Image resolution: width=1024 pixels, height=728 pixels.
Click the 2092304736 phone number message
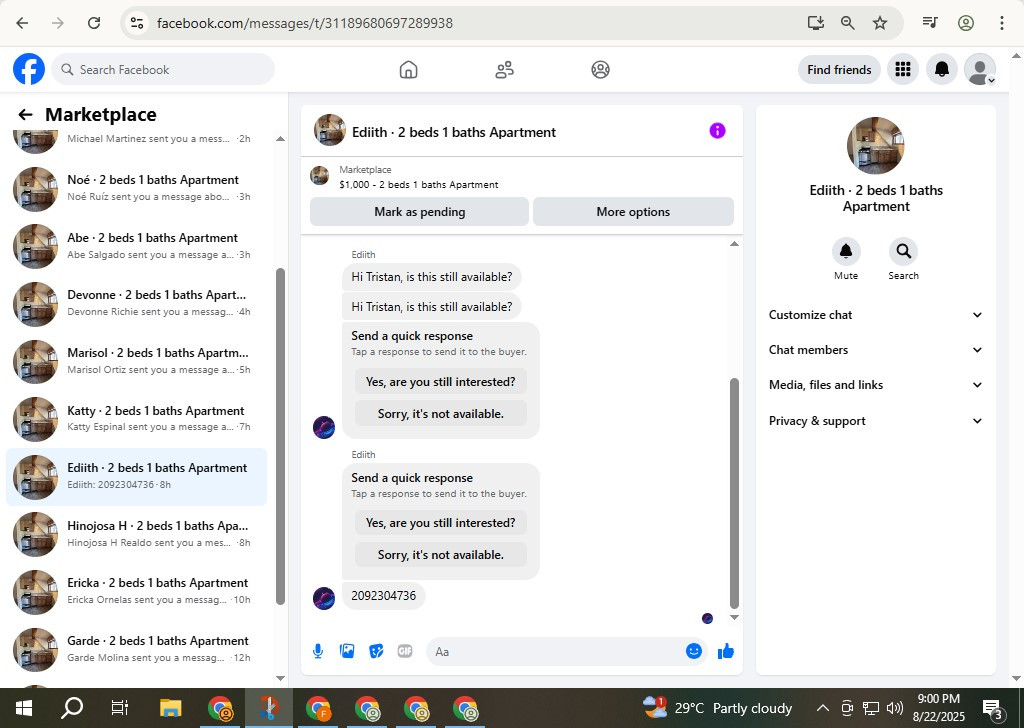383,595
